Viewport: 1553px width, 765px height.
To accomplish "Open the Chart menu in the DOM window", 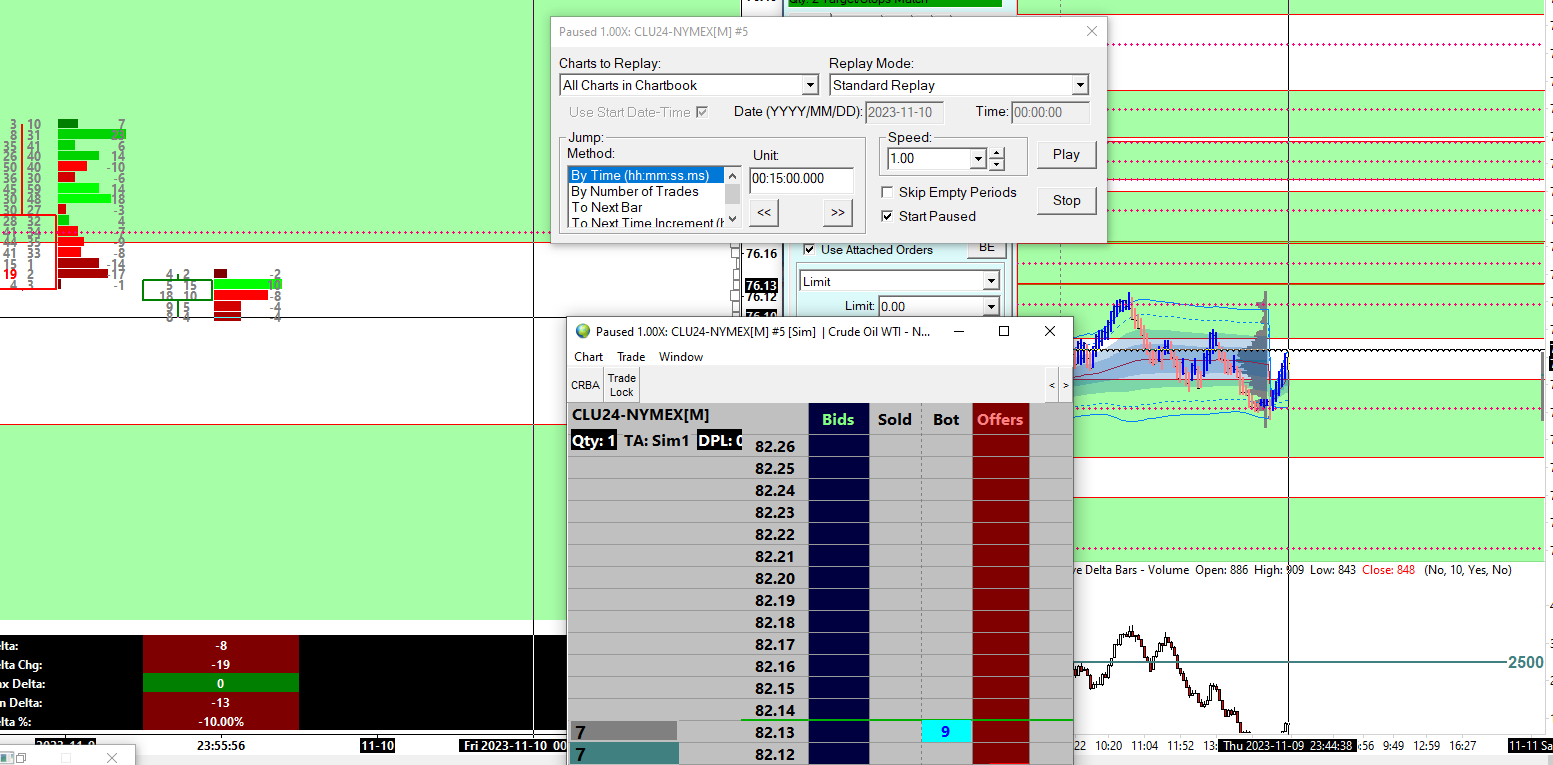I will 588,357.
